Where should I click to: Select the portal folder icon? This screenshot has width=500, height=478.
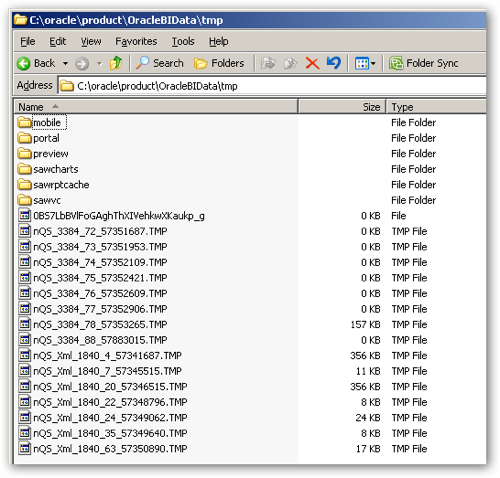click(24, 138)
